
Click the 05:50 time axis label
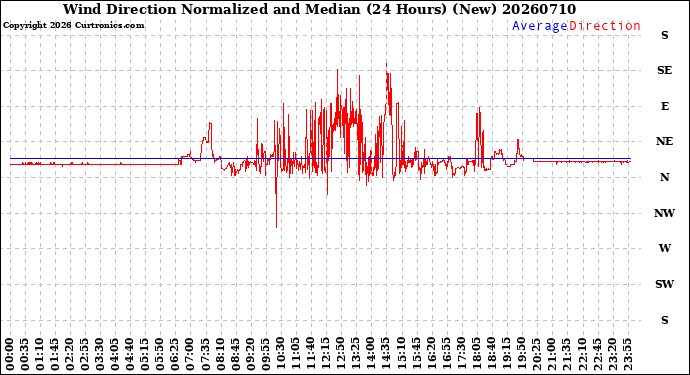pyautogui.click(x=161, y=355)
